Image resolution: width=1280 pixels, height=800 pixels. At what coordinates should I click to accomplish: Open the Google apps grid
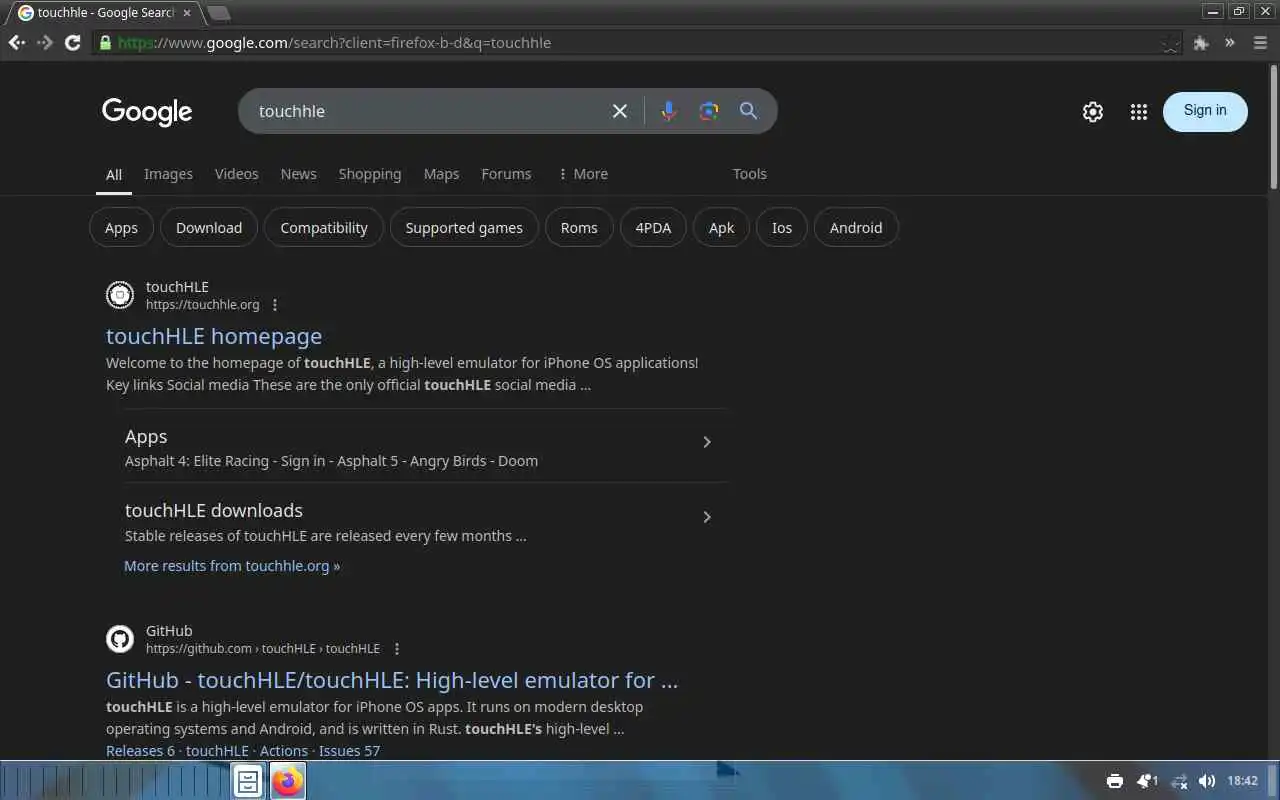tap(1138, 112)
